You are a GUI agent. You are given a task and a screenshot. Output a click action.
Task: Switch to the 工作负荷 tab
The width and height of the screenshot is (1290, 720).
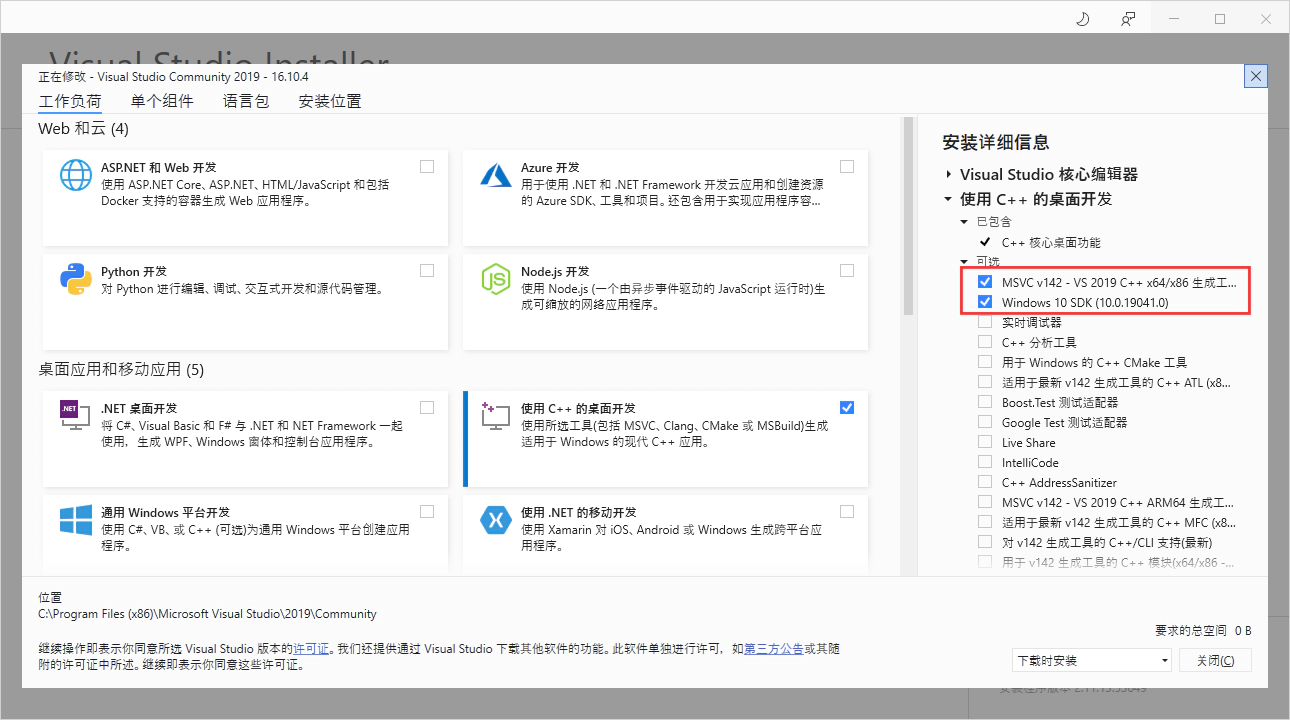70,101
